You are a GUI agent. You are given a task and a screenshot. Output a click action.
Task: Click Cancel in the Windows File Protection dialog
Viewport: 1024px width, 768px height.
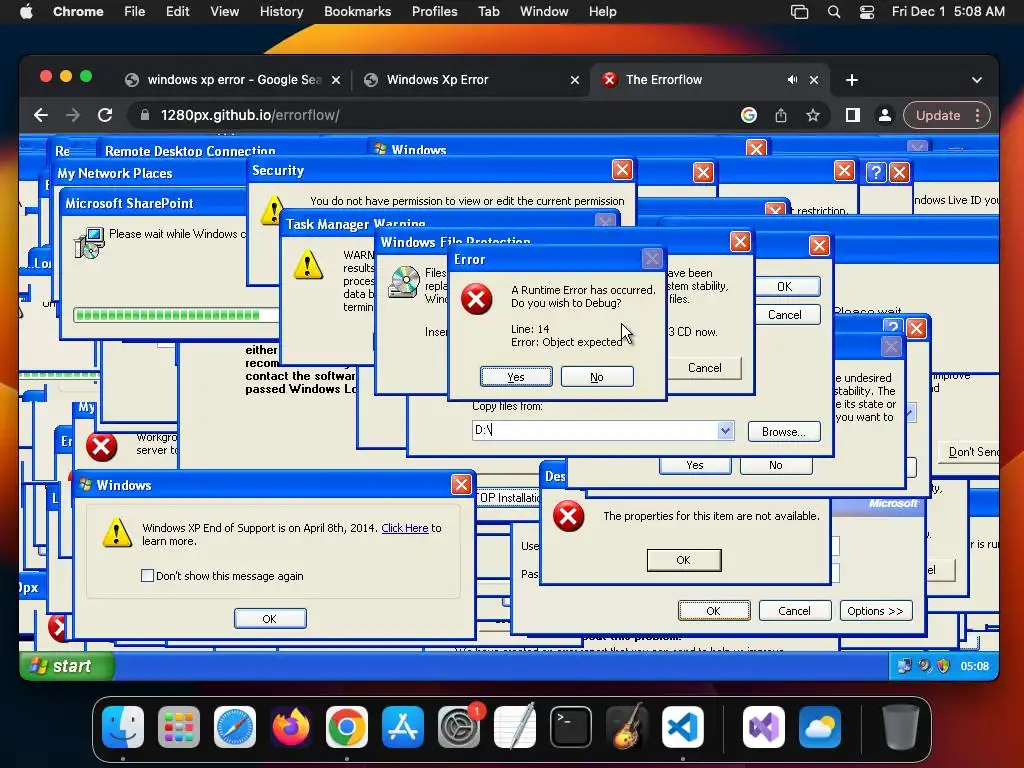[705, 368]
